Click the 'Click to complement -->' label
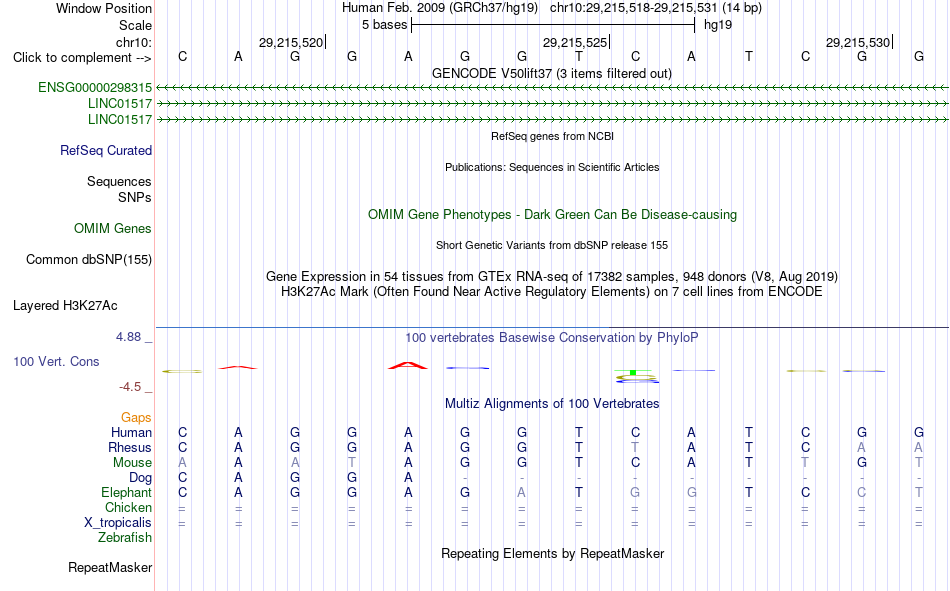 pos(82,58)
